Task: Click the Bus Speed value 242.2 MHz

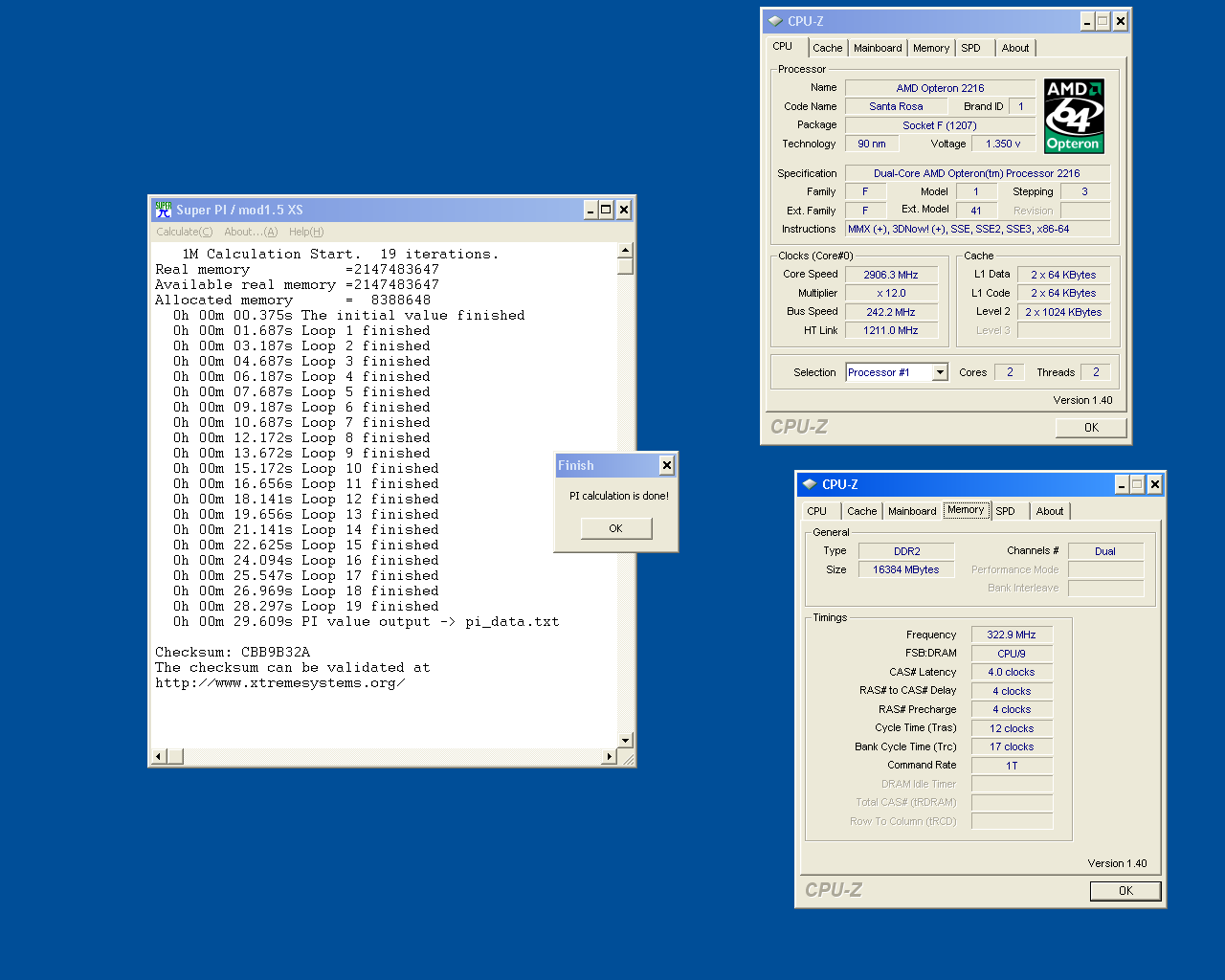Action: [x=891, y=312]
